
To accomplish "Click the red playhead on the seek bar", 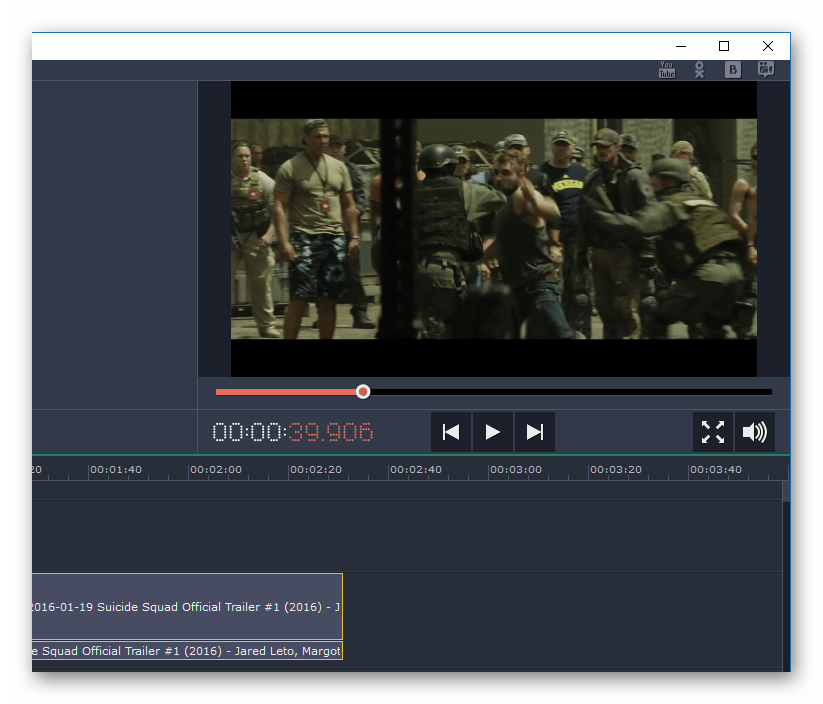I will (363, 392).
